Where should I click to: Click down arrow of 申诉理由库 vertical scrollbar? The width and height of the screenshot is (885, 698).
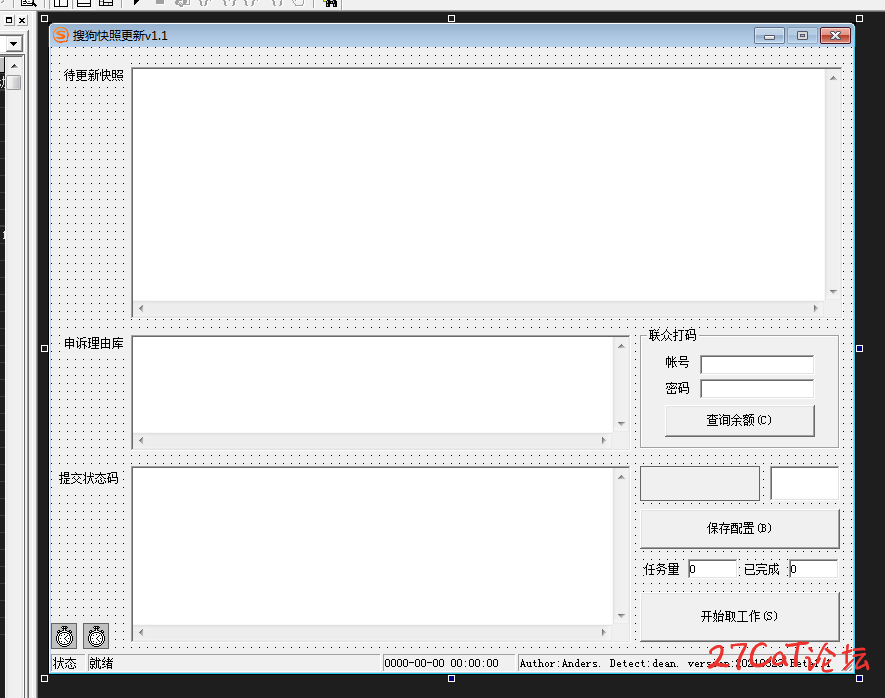[621, 424]
